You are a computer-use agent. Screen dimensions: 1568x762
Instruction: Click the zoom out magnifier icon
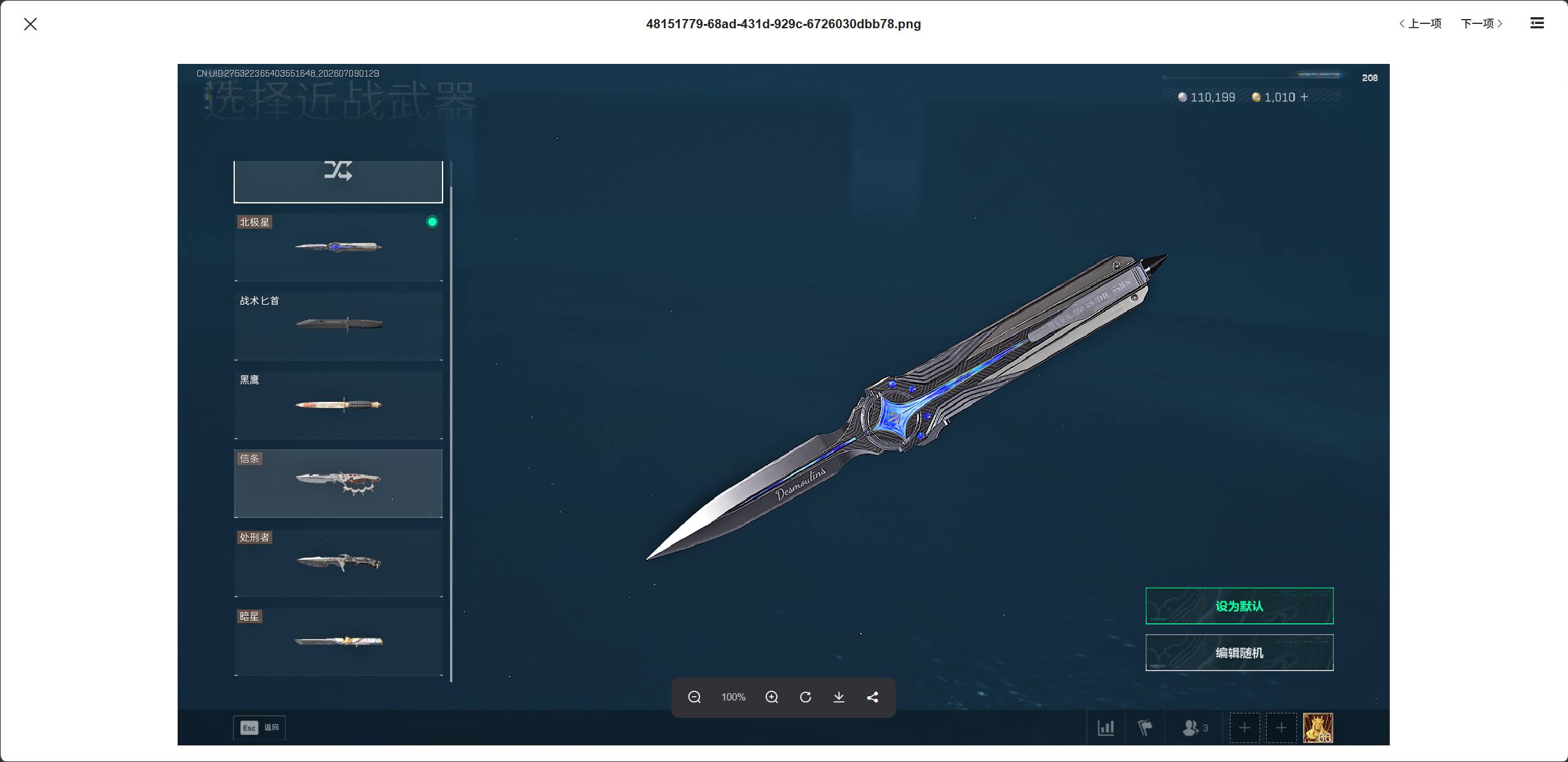pos(694,697)
